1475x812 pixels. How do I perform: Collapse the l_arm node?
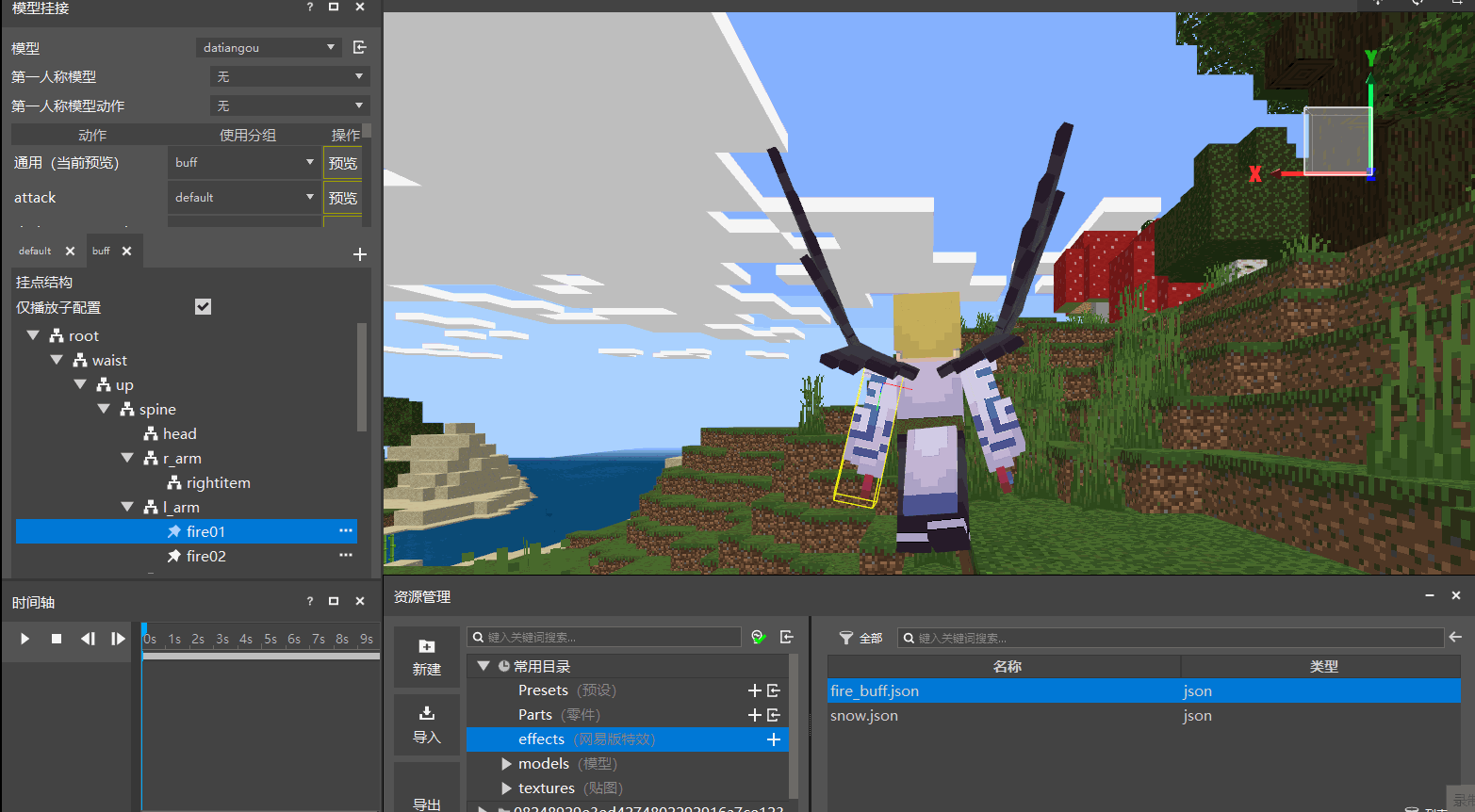tap(127, 507)
